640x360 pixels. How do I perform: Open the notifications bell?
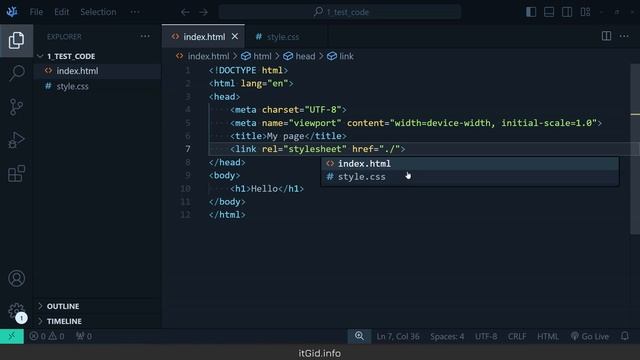pyautogui.click(x=624, y=336)
